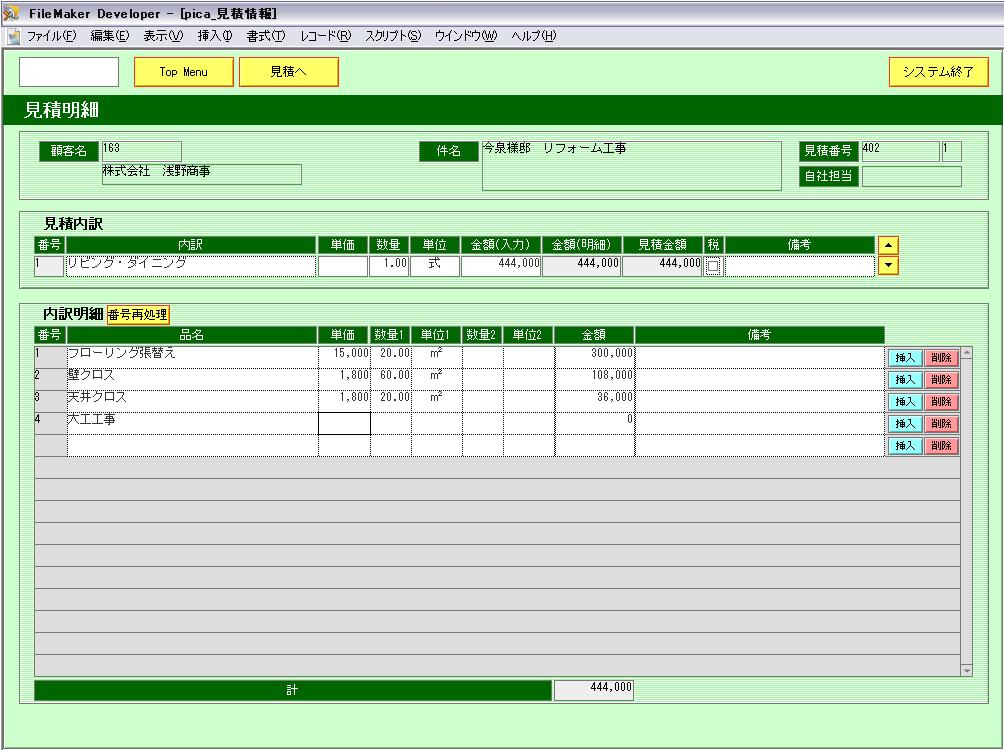Screen dimensions: 1004x750
Task: Open the 表示(V) menu
Action: pyautogui.click(x=163, y=37)
